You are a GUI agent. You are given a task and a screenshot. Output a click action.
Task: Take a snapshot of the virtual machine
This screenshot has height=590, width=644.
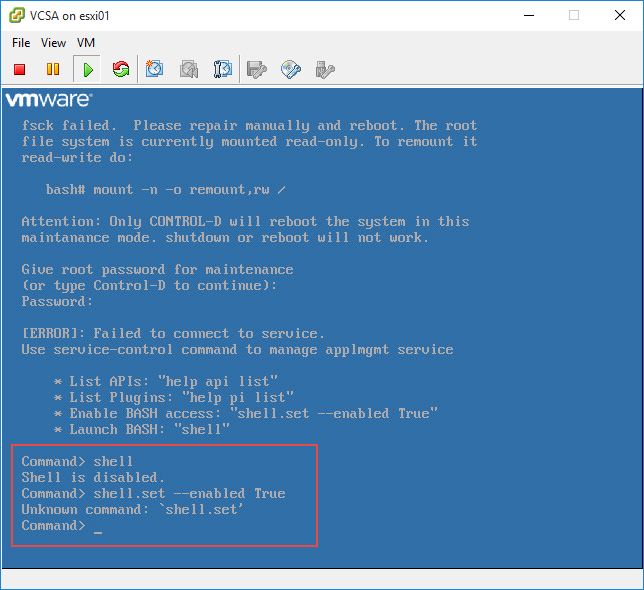(x=154, y=69)
